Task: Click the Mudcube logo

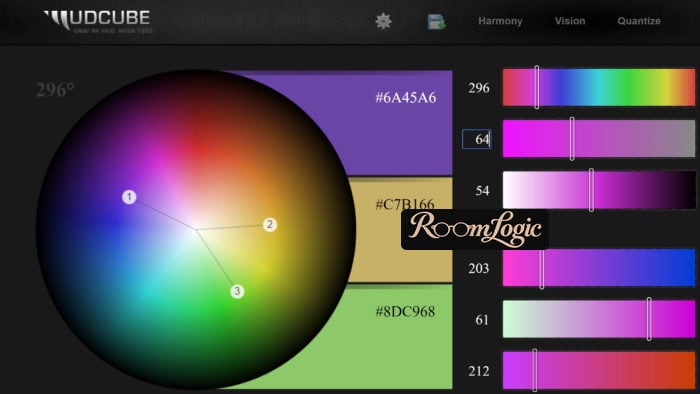Action: point(98,21)
